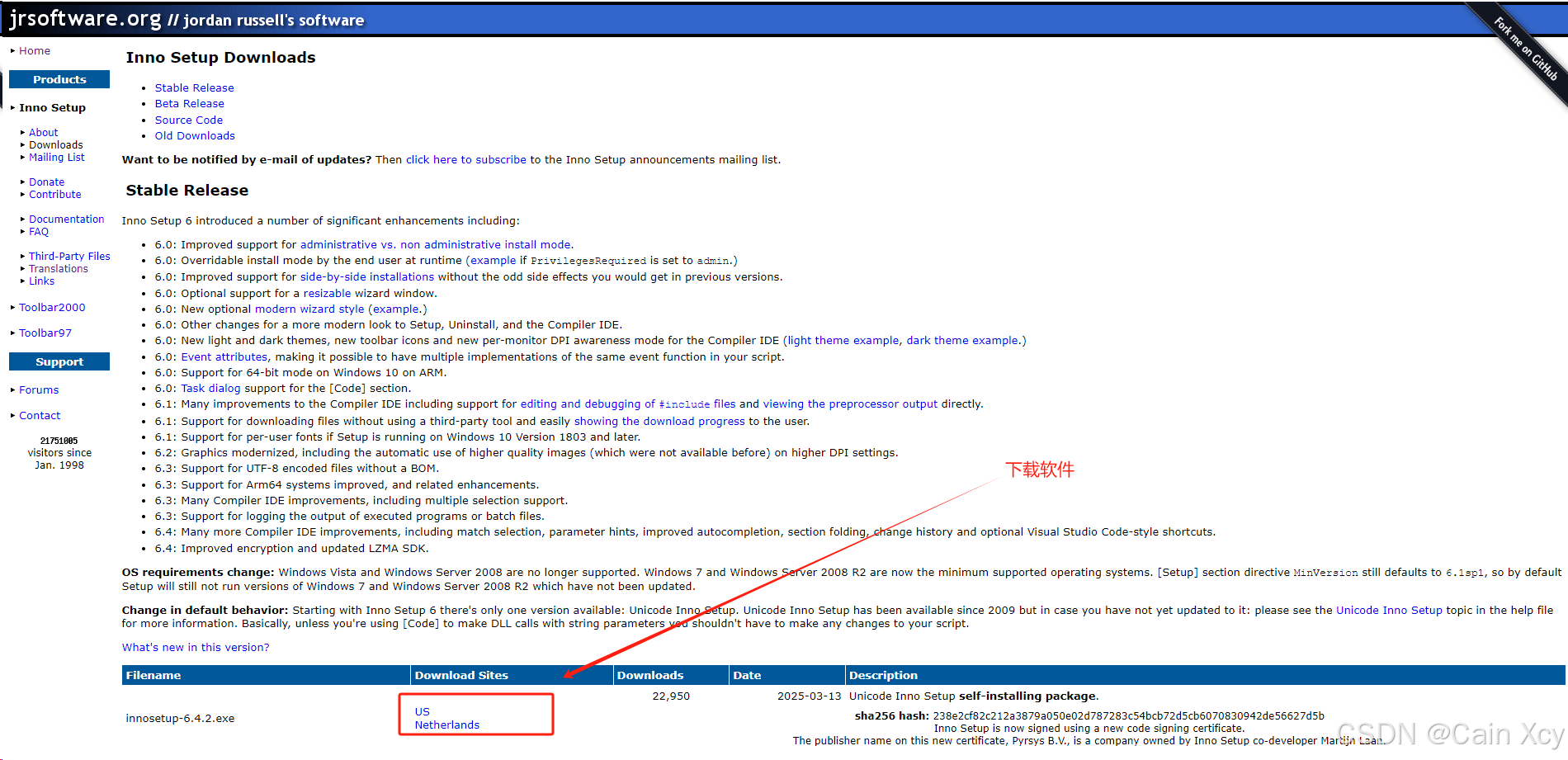The width and height of the screenshot is (1568, 760).
Task: Open the Inno Setup product link
Action: [x=52, y=108]
